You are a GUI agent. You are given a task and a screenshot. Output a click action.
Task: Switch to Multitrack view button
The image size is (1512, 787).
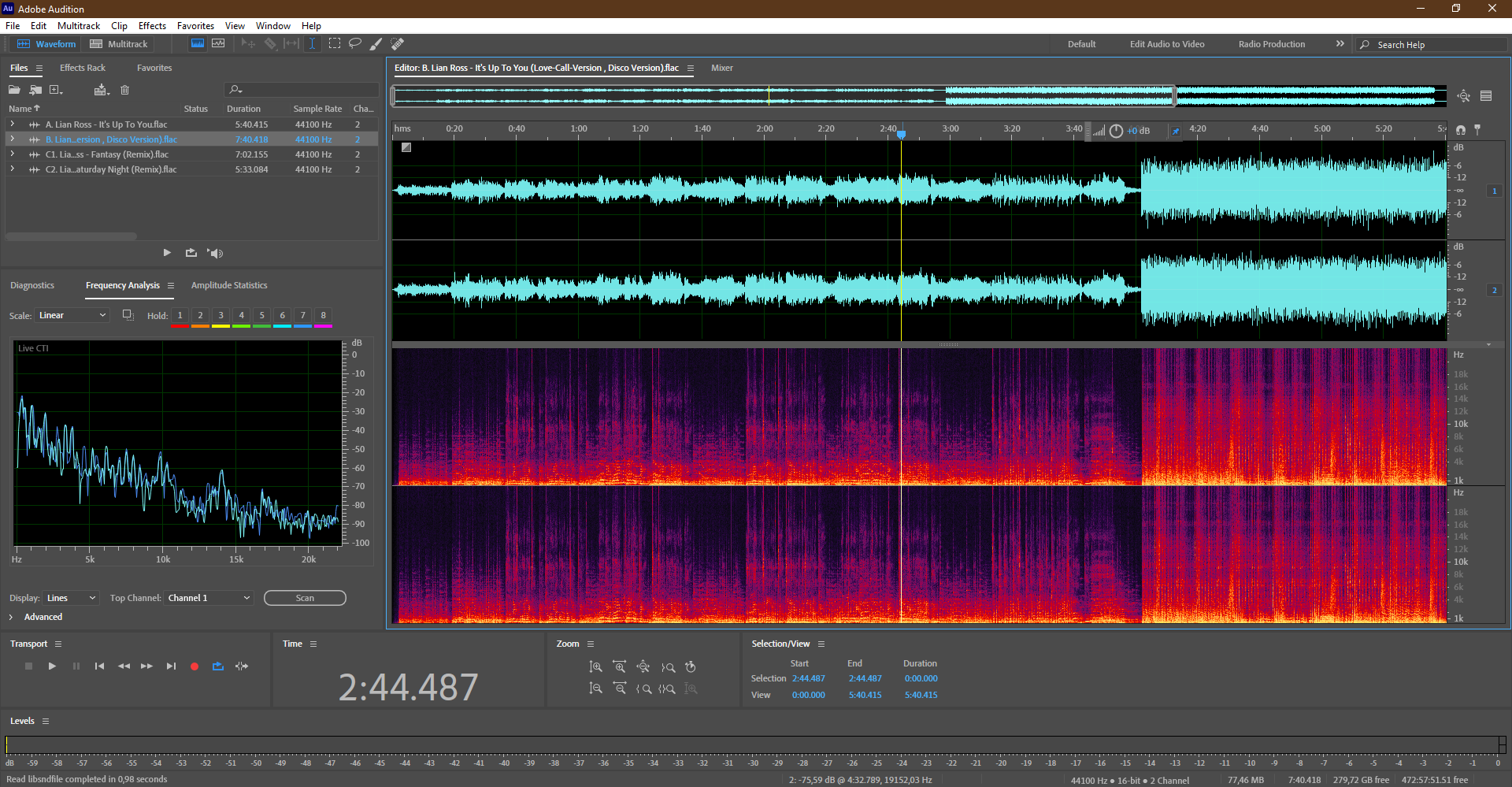click(119, 44)
